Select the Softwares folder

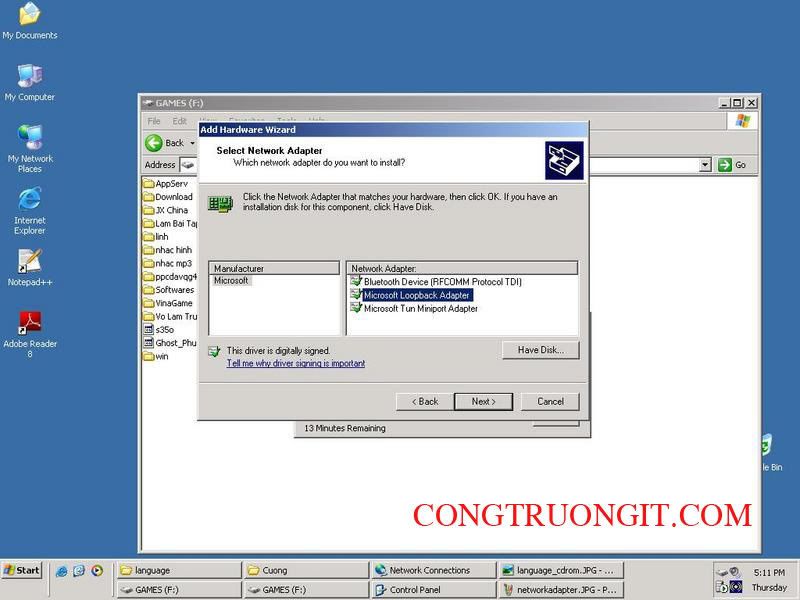[169, 290]
